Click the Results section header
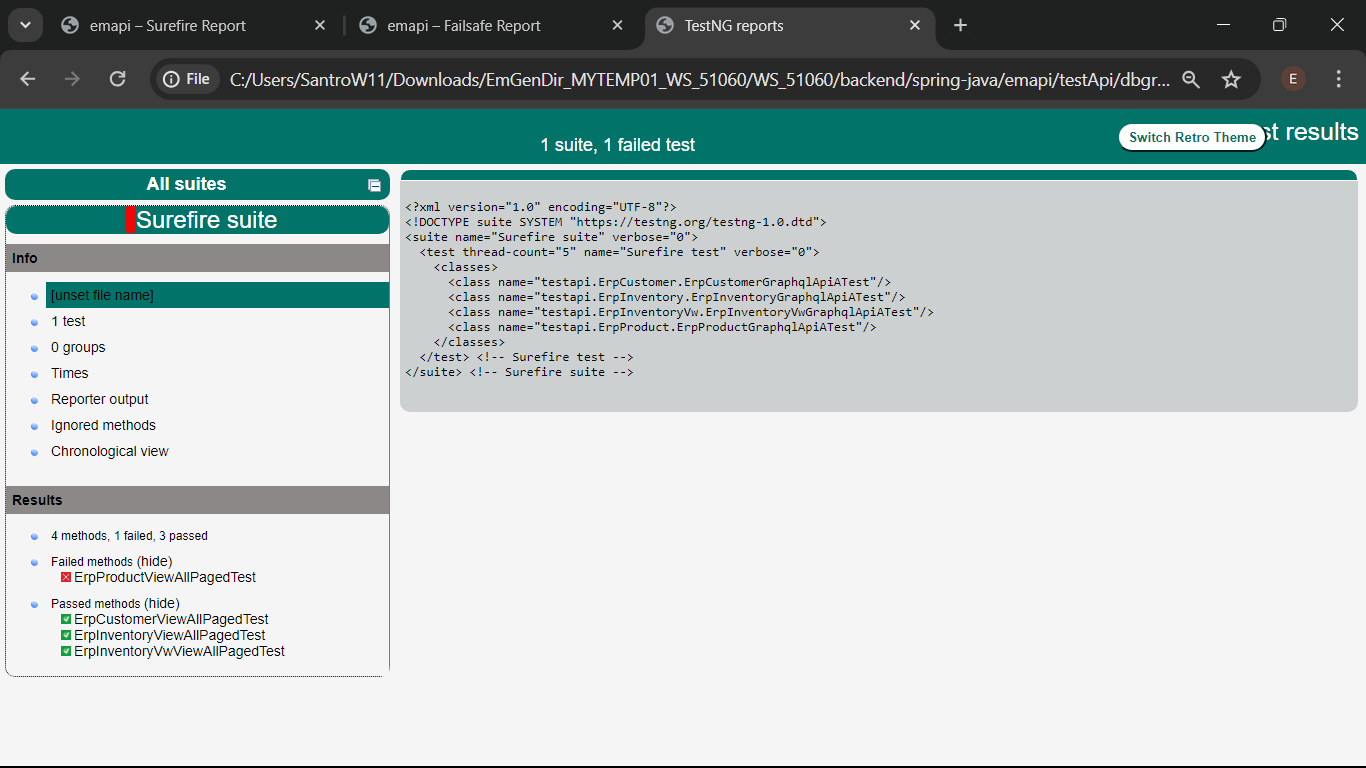The height and width of the screenshot is (768, 1366). [x=197, y=500]
